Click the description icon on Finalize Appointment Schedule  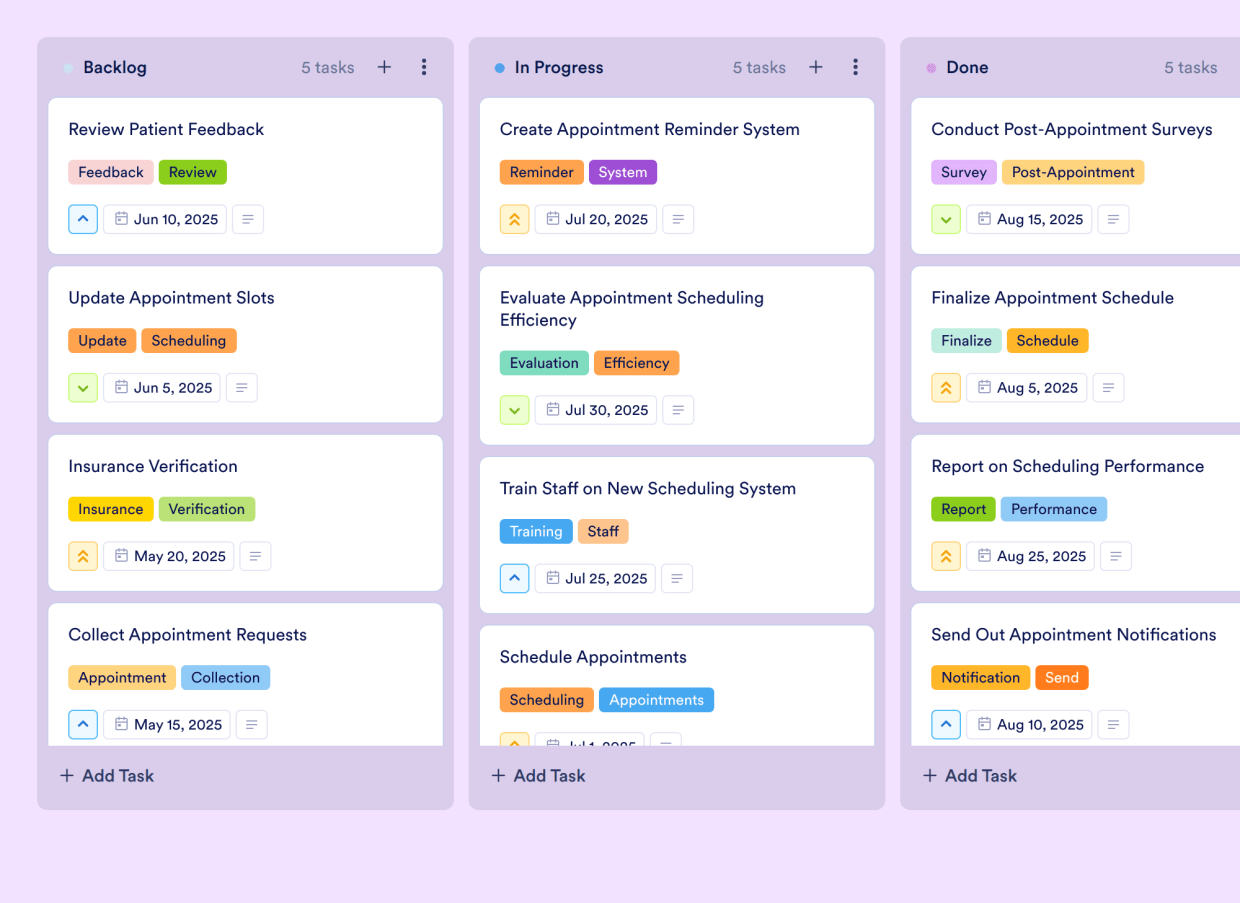pyautogui.click(x=1108, y=387)
